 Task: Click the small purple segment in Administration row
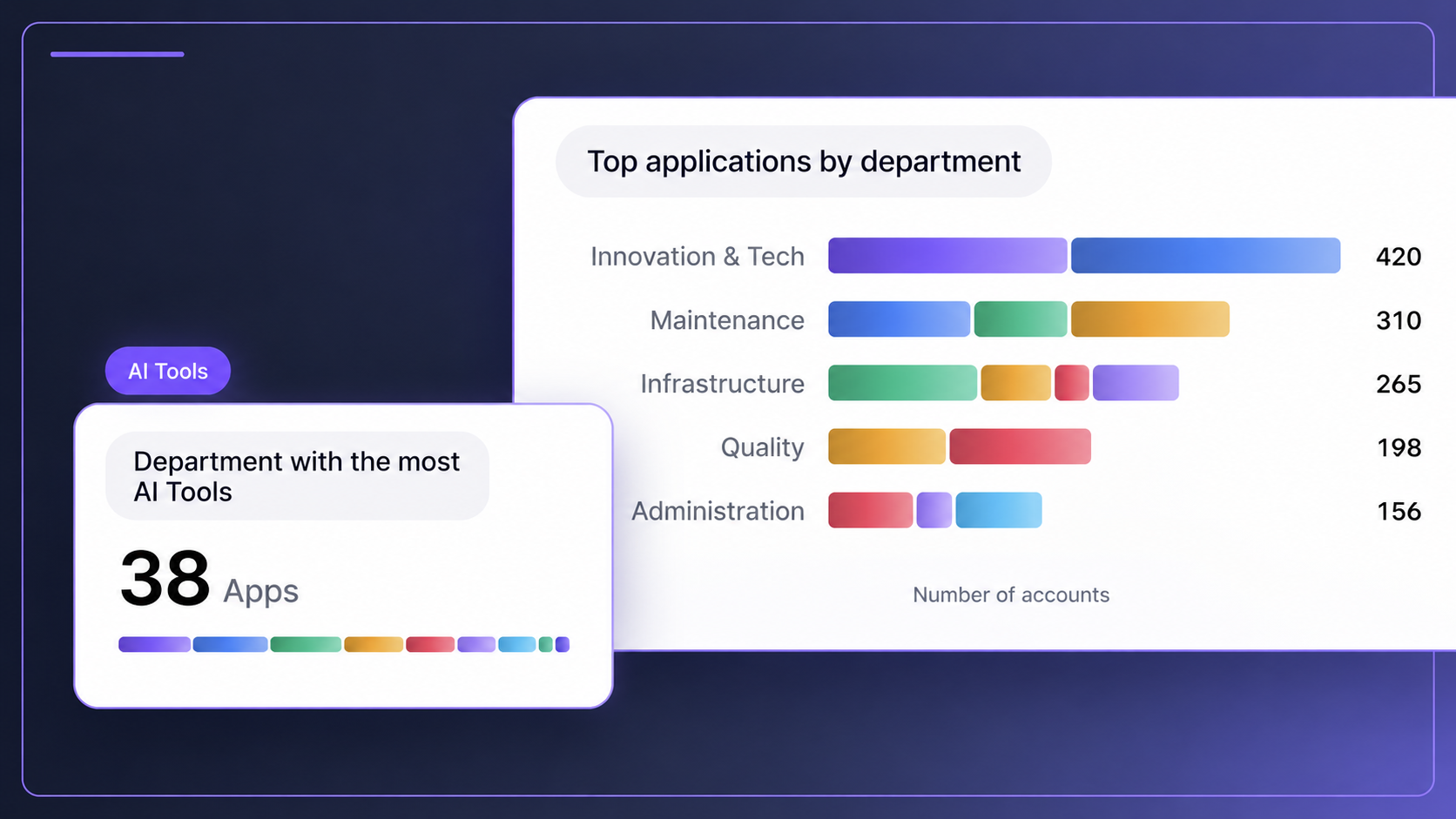click(934, 510)
